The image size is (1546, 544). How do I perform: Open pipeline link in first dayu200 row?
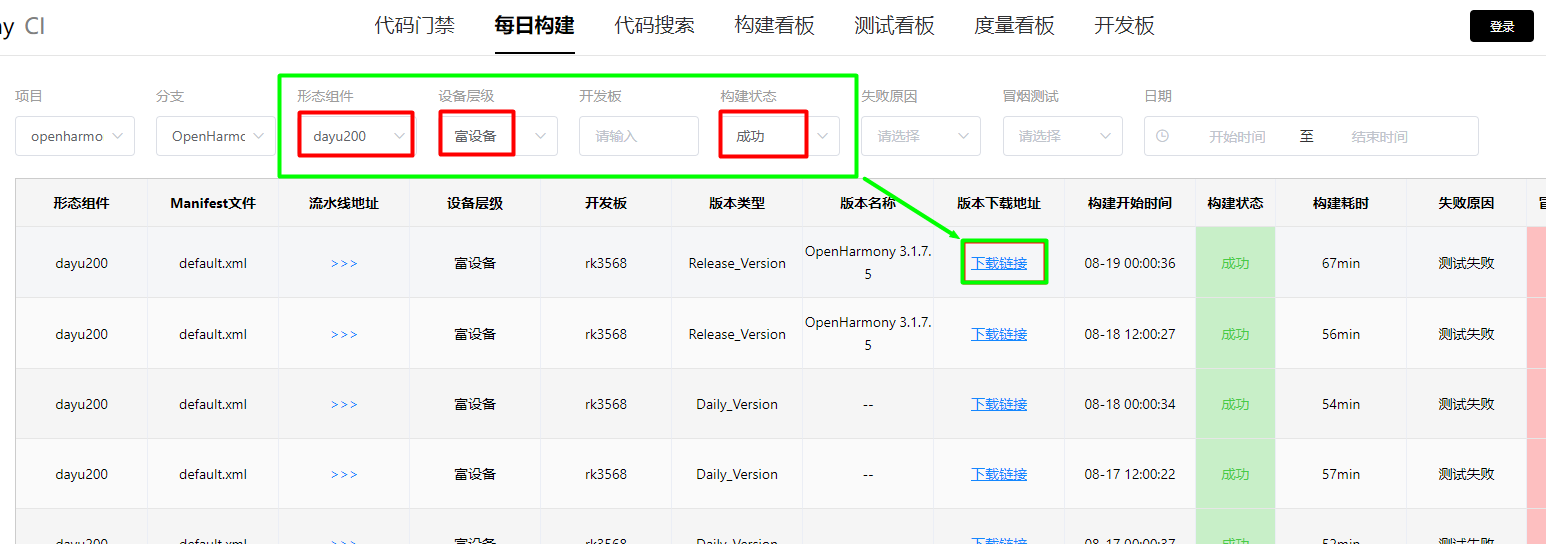344,264
